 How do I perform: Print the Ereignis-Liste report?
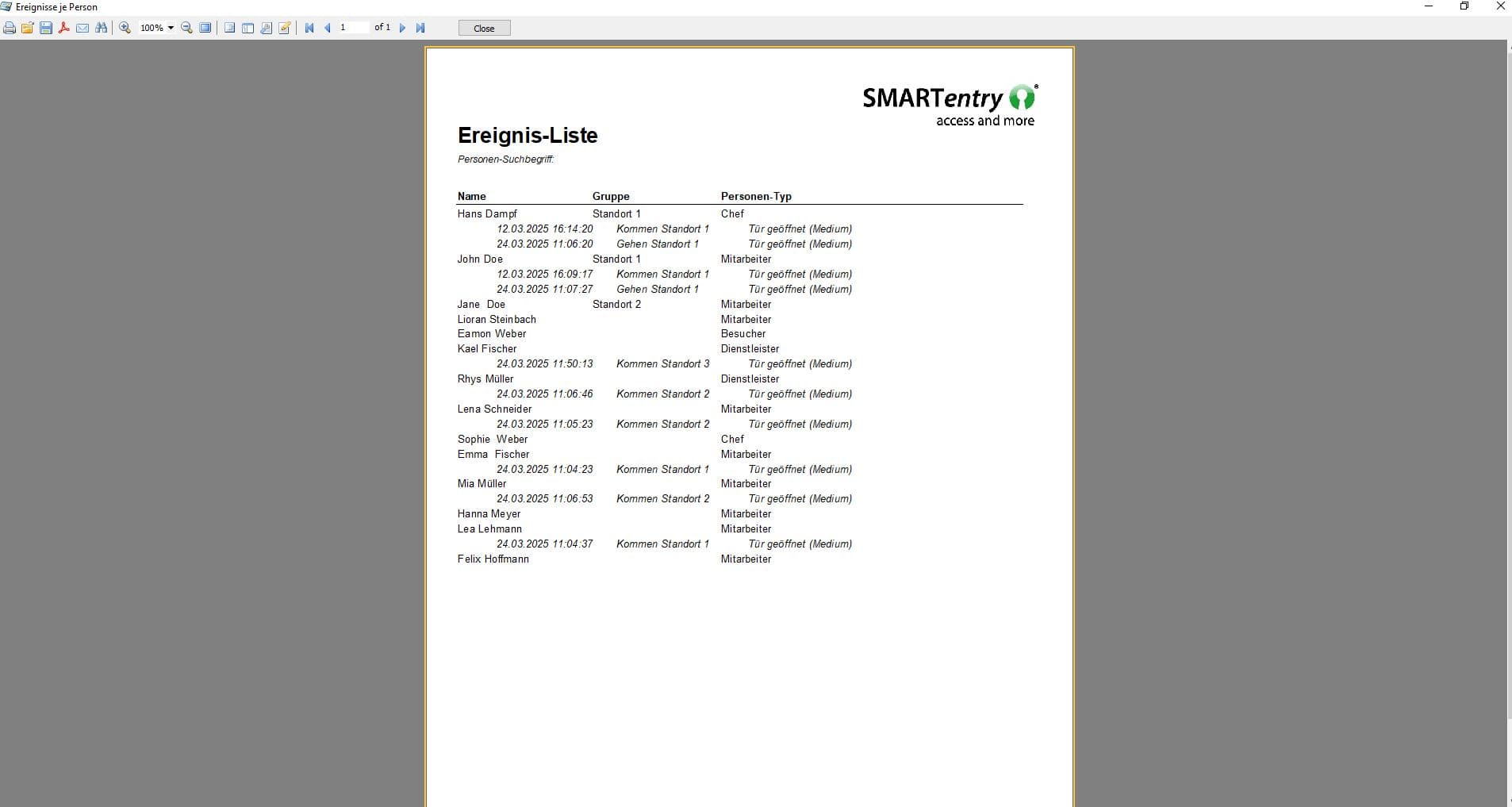click(x=10, y=28)
